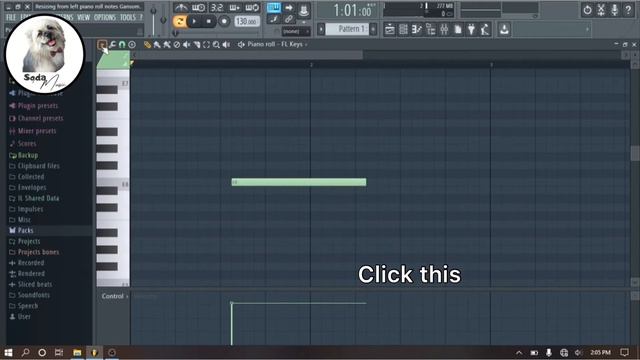
Task: Open the taskbar volume icon
Action: (x=578, y=353)
